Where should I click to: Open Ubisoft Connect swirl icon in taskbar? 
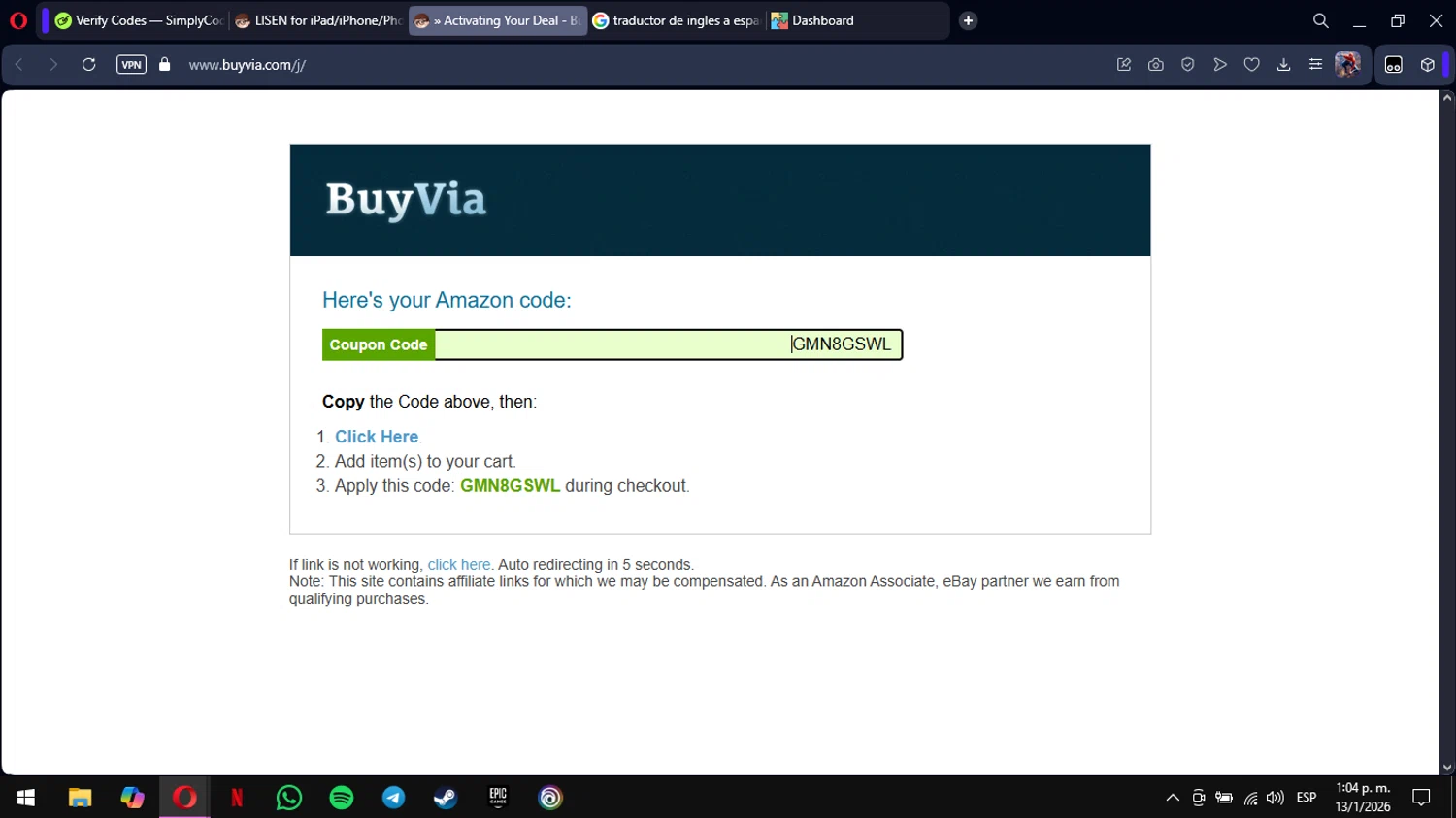(x=550, y=798)
